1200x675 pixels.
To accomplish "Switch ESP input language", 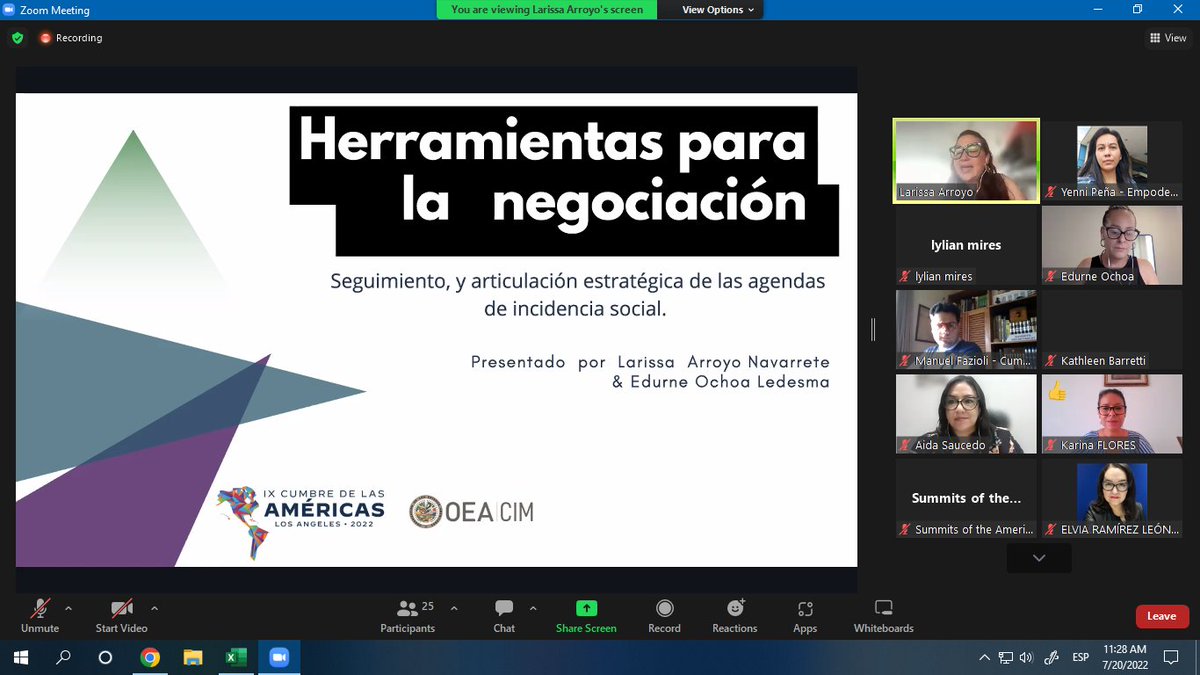I will (1081, 657).
